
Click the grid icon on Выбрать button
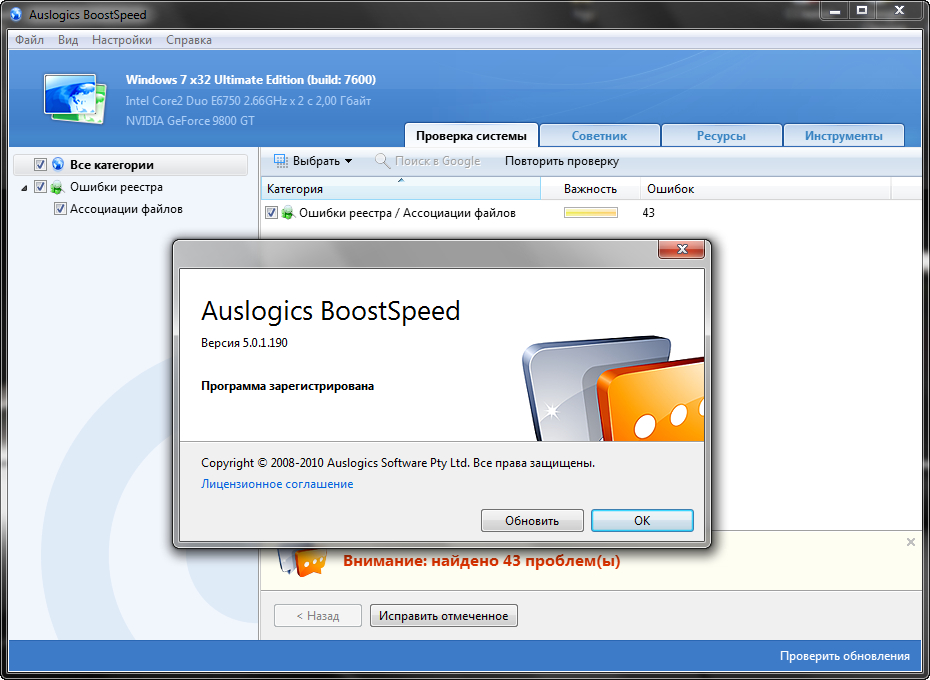[x=281, y=161]
